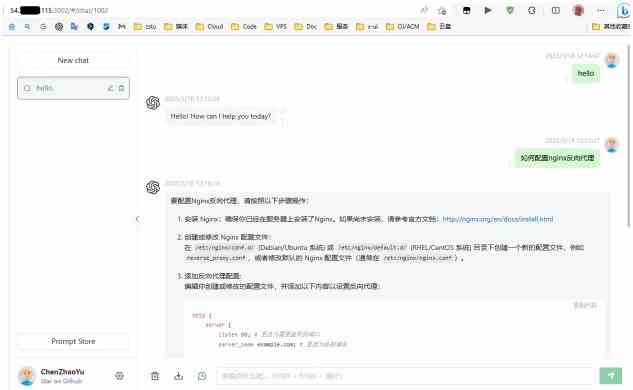Open the first bookmark icon in favorites bar
Image resolution: width=633 pixels, height=390 pixels.
click(12, 27)
